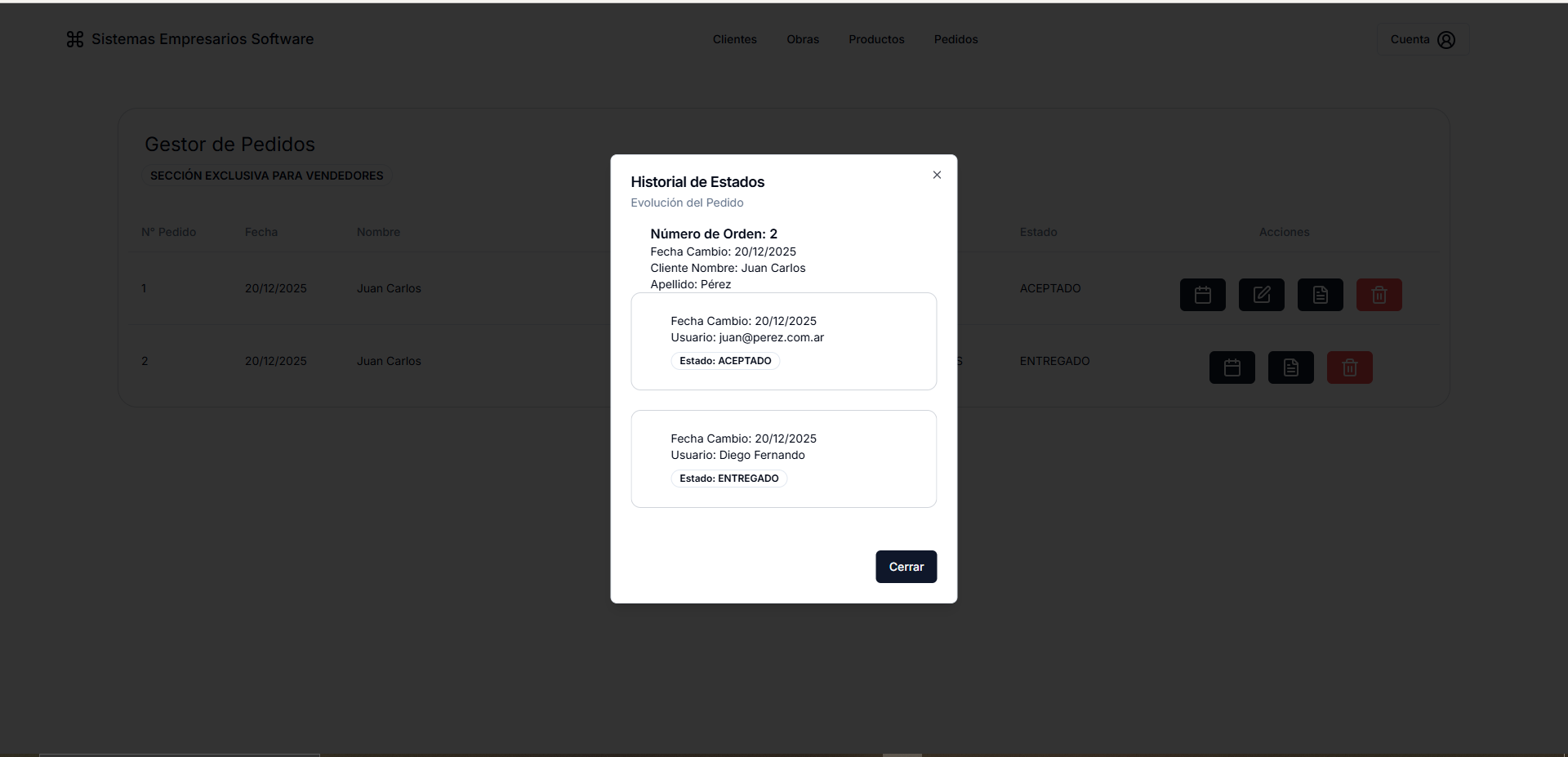Close the Historial de Estados dialog with X
The image size is (1568, 757).
[937, 175]
